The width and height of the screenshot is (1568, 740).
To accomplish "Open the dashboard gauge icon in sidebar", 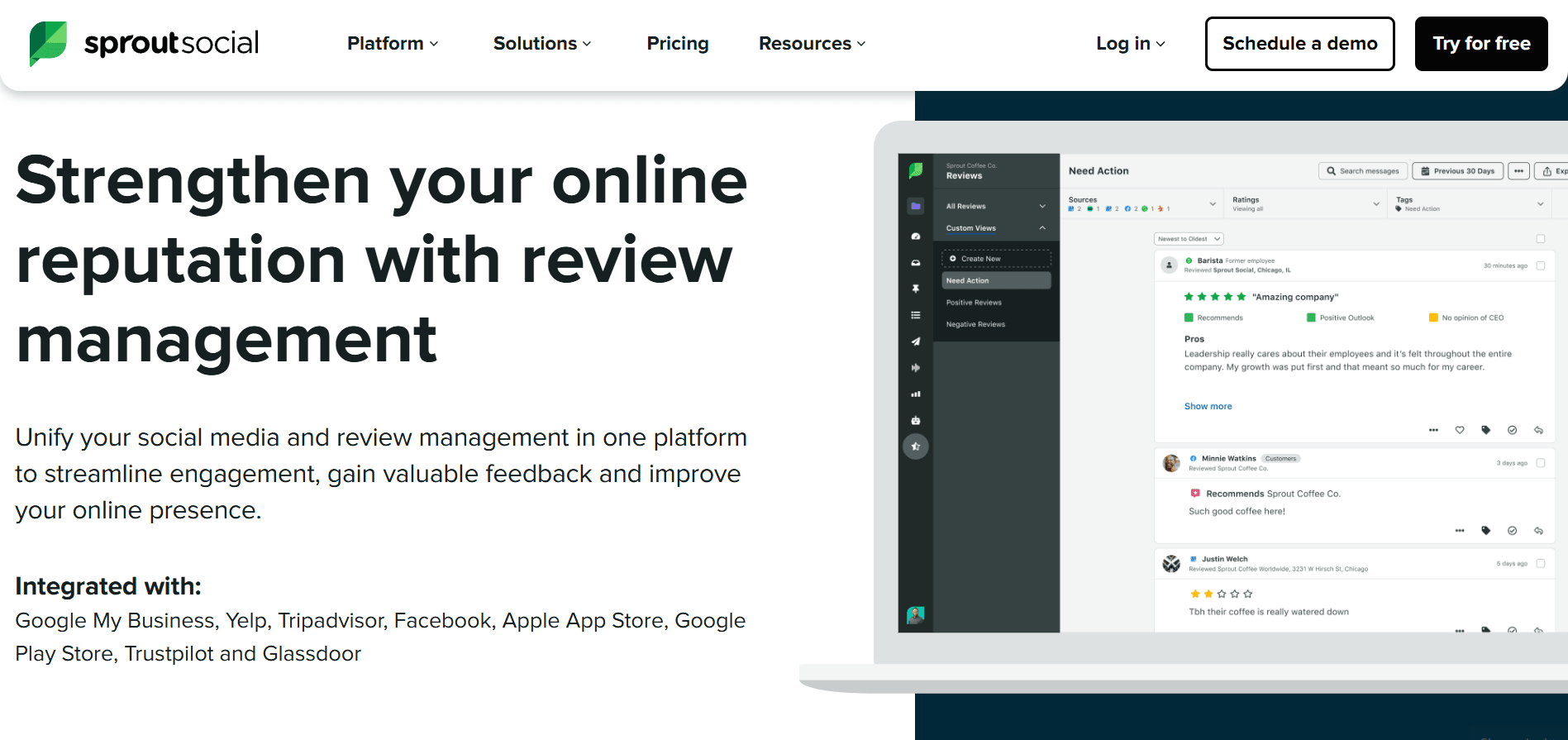I will [x=916, y=236].
